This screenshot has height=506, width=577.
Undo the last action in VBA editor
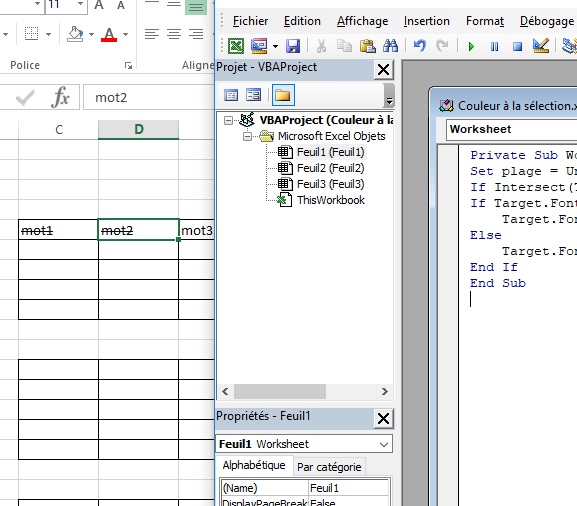coord(420,46)
